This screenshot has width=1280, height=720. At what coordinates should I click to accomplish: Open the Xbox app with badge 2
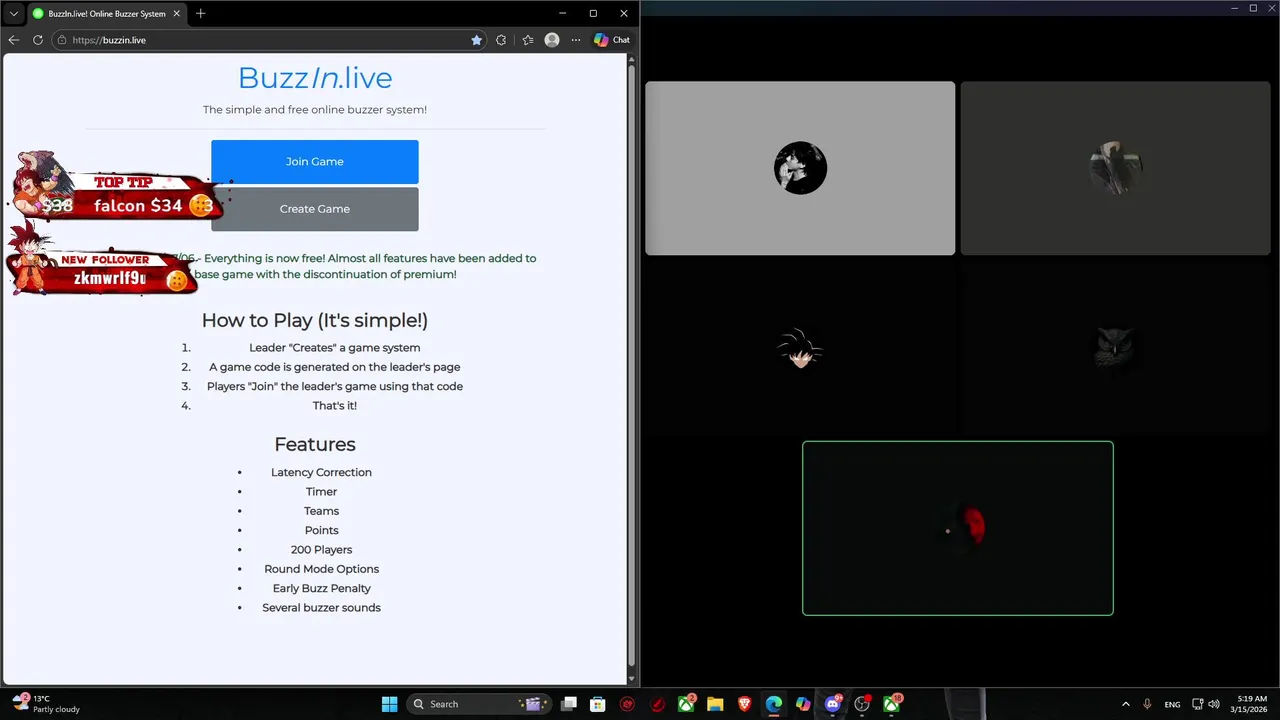click(x=687, y=704)
